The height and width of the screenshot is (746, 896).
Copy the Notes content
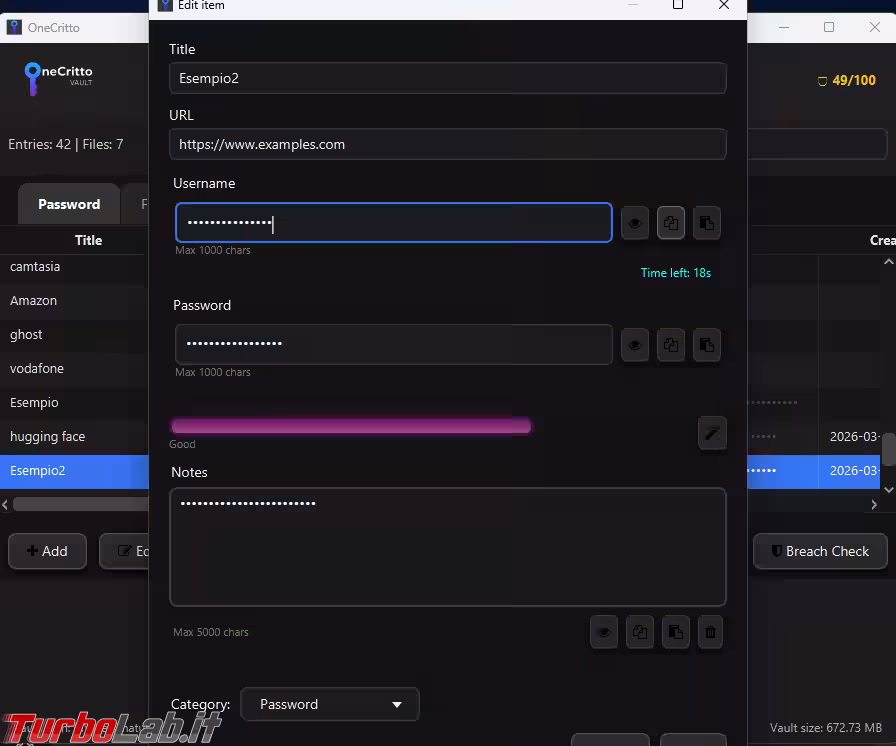tap(640, 632)
